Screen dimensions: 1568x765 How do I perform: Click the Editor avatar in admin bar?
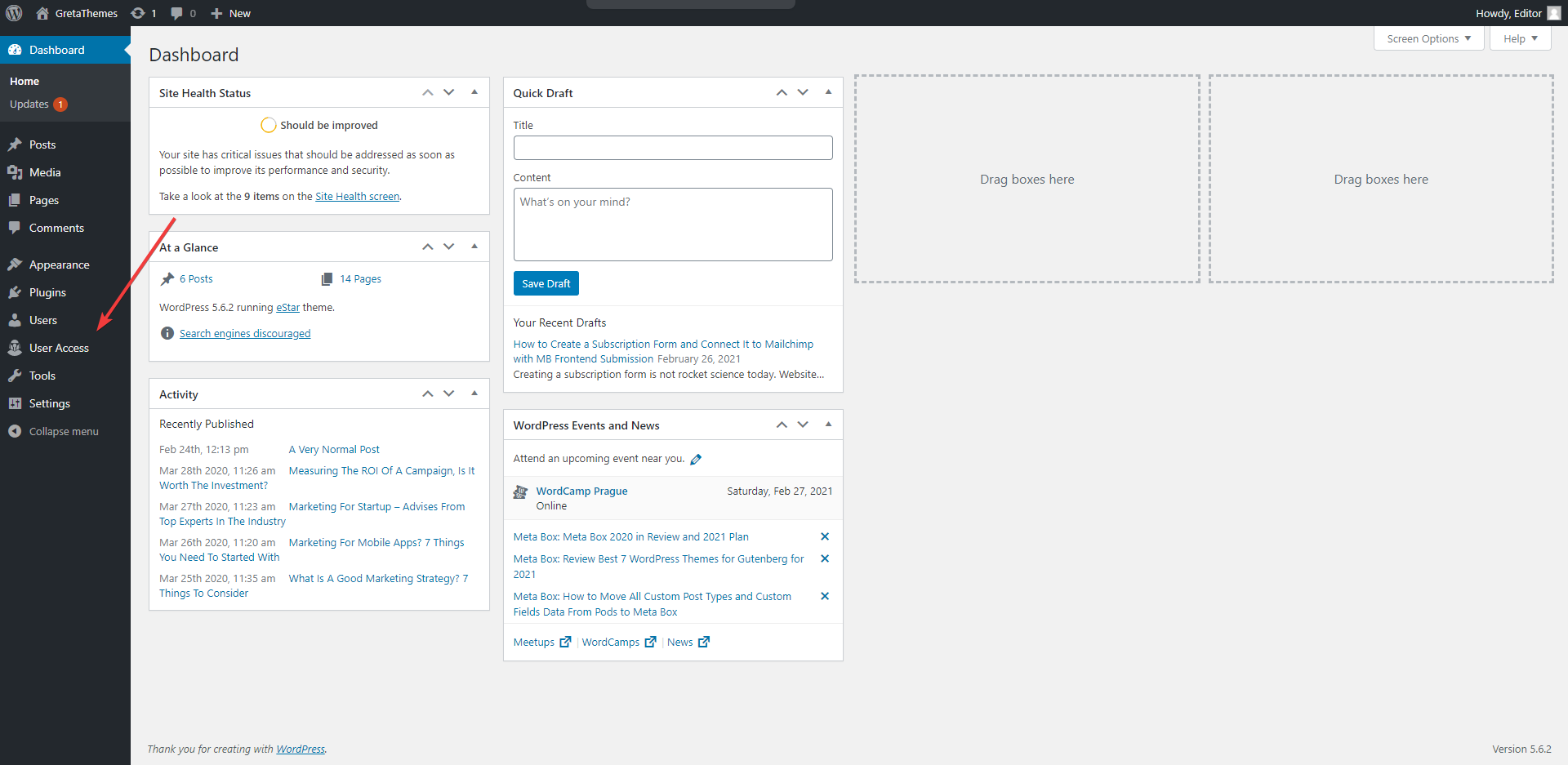tap(1553, 13)
